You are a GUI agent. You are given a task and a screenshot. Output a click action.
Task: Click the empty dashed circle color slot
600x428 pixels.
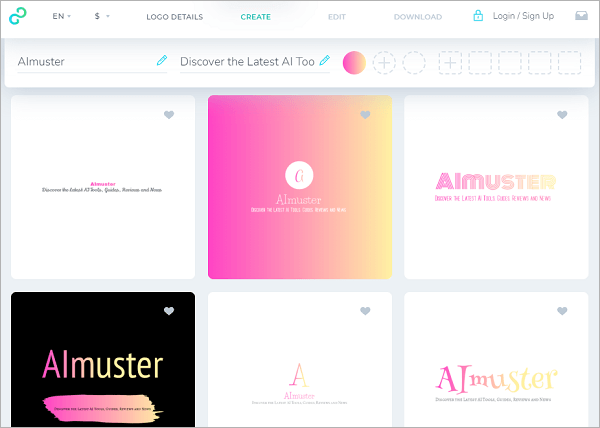pos(414,63)
